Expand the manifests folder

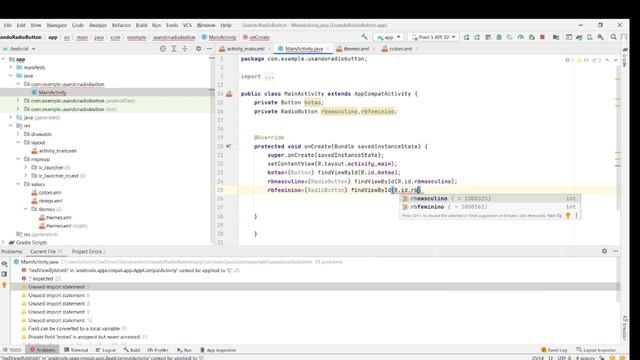11,67
